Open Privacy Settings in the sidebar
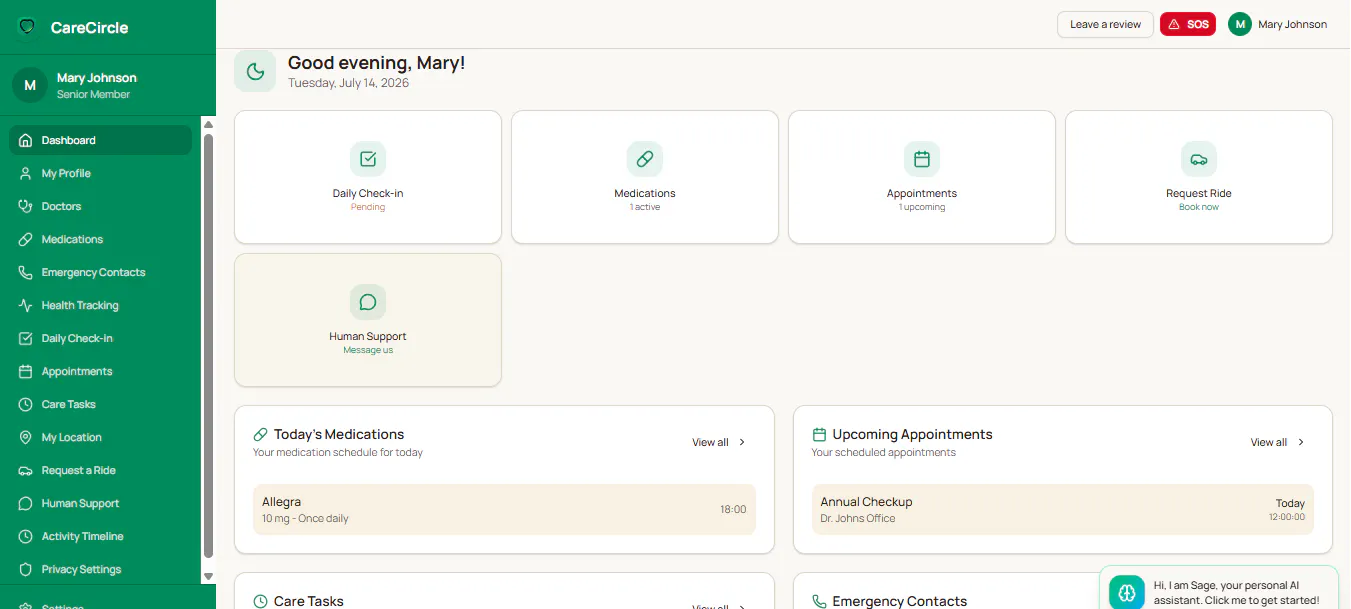Viewport: 1351px width, 609px height. click(100, 569)
